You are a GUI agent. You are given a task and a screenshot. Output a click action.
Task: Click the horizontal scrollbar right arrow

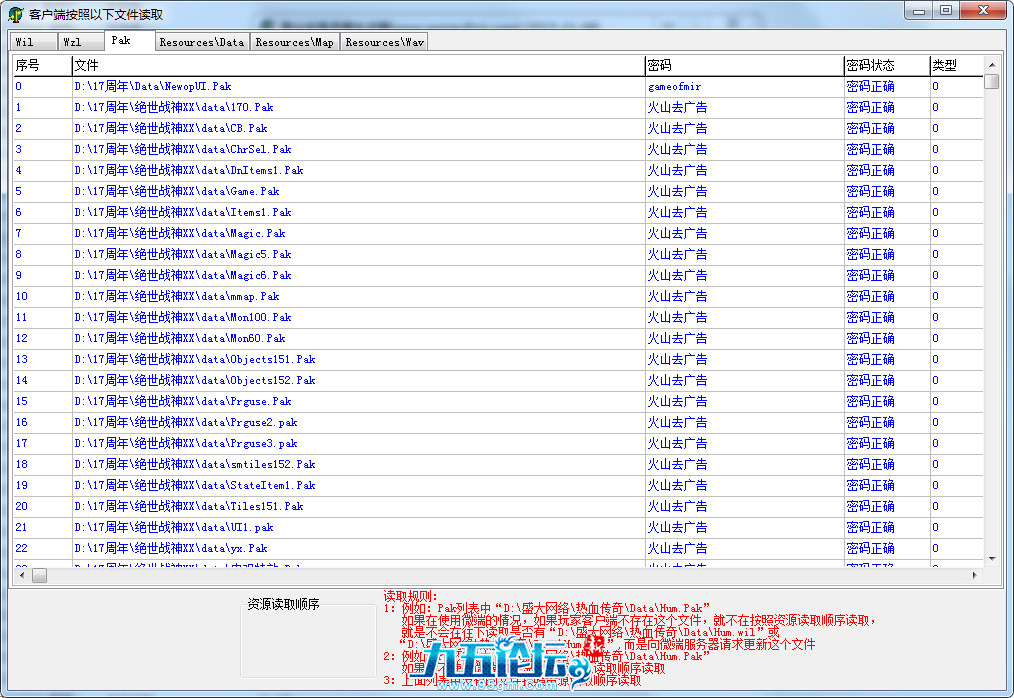tap(975, 576)
